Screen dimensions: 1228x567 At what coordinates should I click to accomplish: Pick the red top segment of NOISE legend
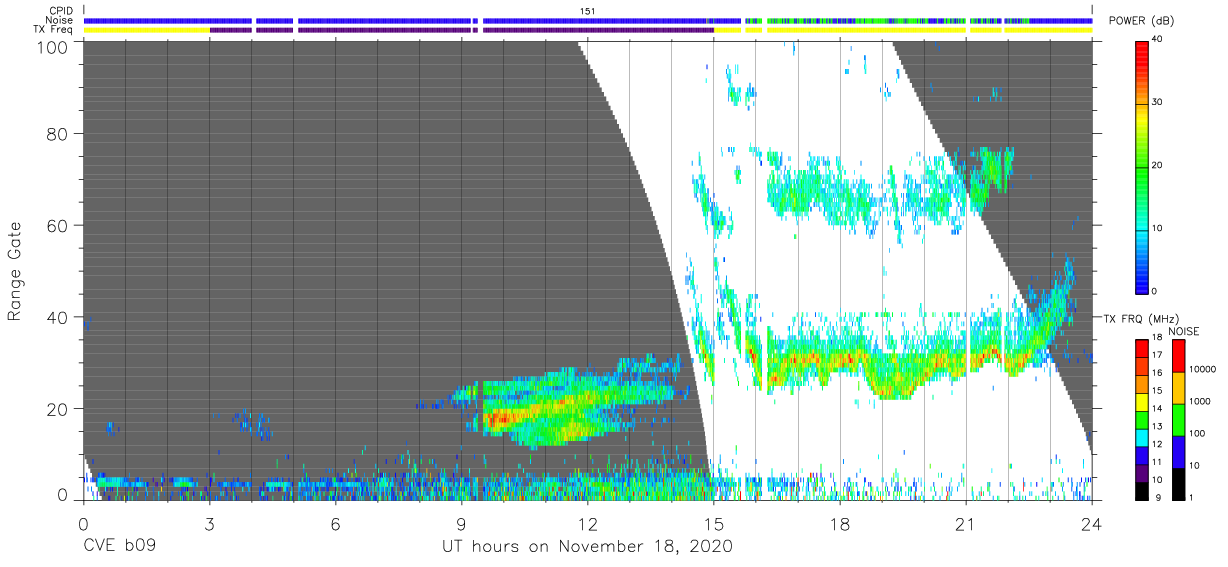[1177, 356]
